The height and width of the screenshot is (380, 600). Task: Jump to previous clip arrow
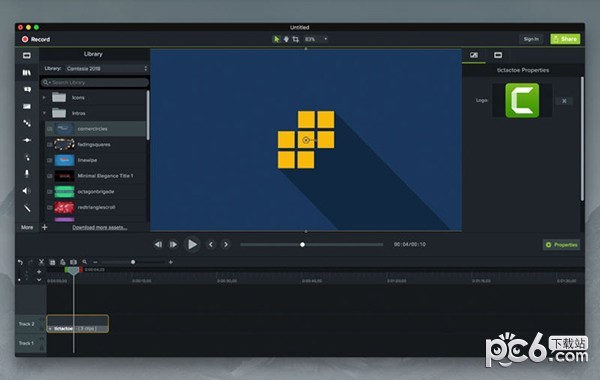pos(210,245)
